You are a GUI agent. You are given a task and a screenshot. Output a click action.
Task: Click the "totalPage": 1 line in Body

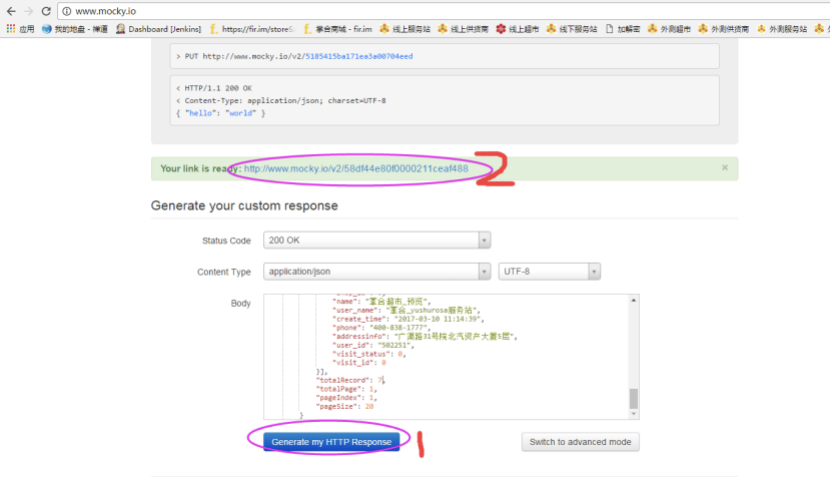pyautogui.click(x=346, y=389)
